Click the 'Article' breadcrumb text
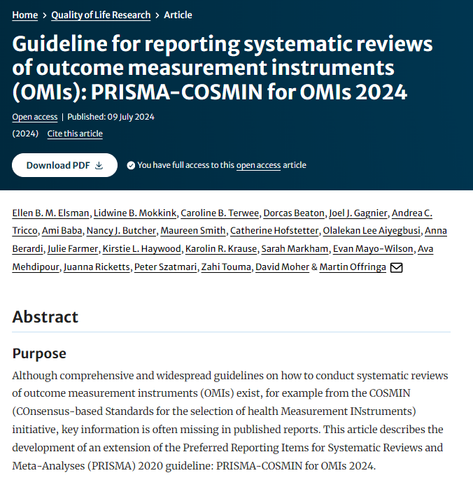 click(x=178, y=15)
